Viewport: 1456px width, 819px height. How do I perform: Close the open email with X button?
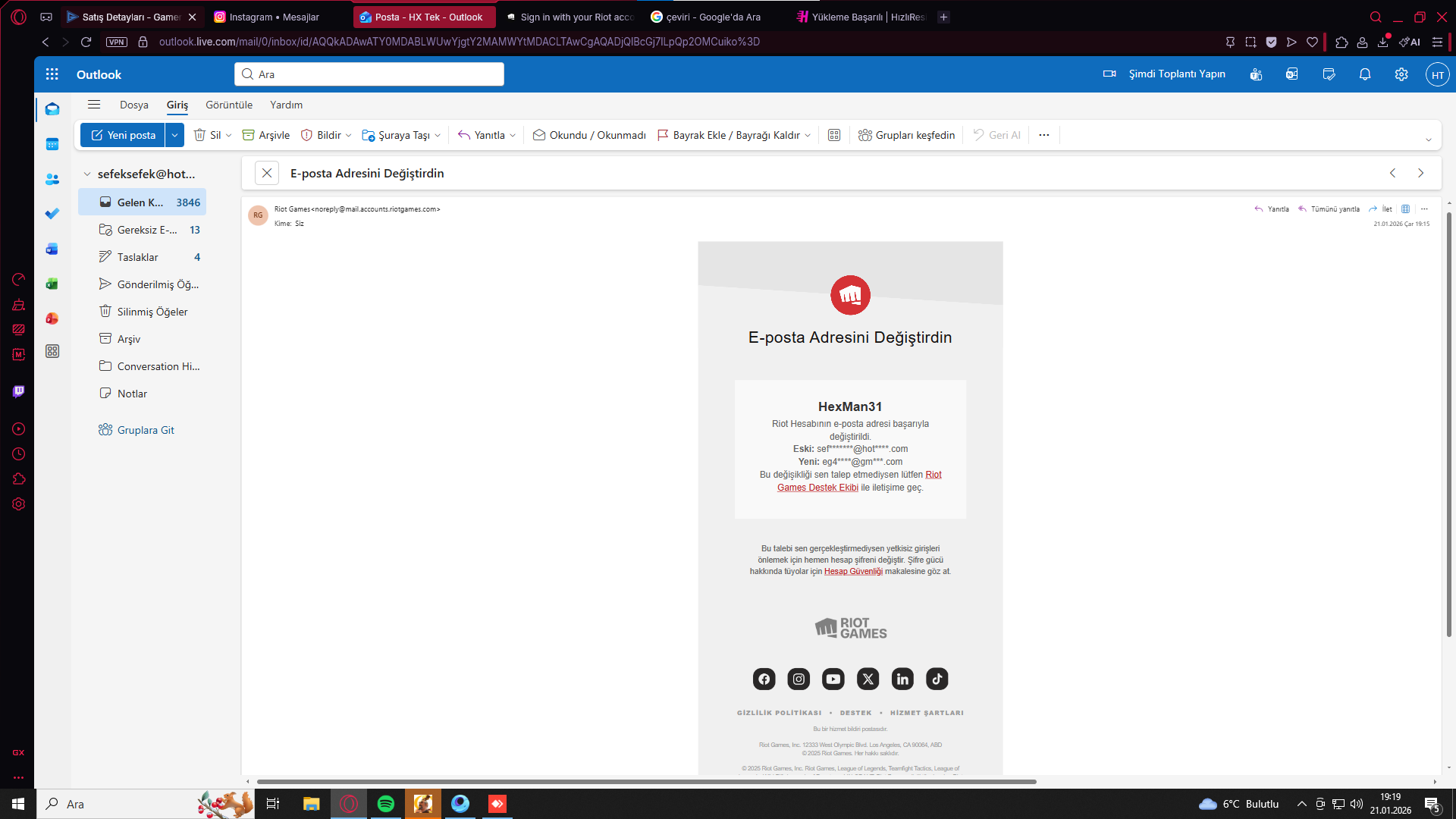pyautogui.click(x=267, y=173)
